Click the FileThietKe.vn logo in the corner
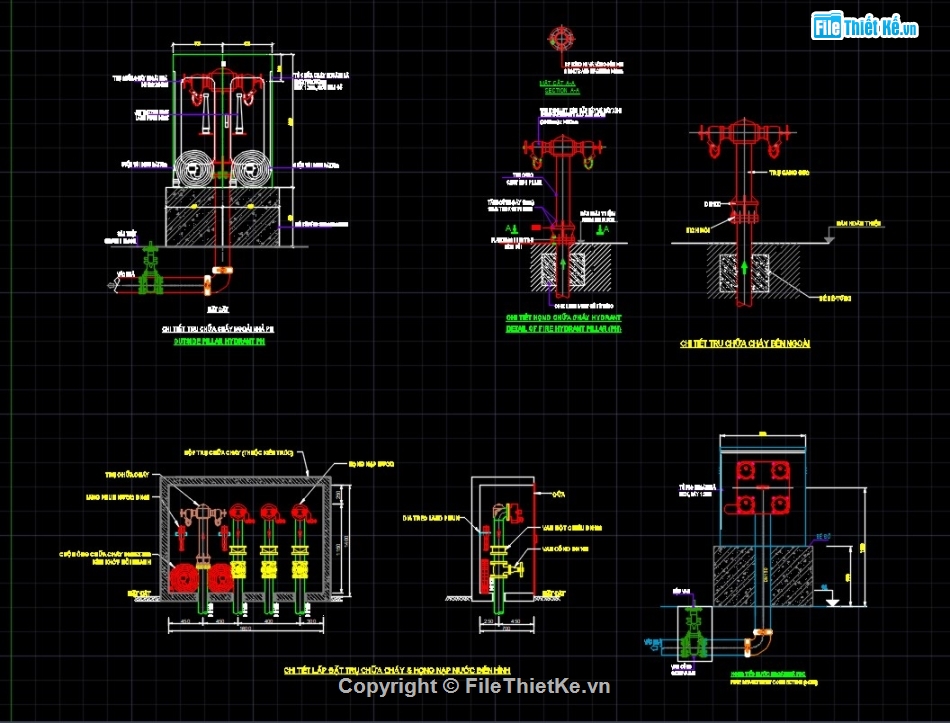Image resolution: width=950 pixels, height=723 pixels. click(866, 27)
